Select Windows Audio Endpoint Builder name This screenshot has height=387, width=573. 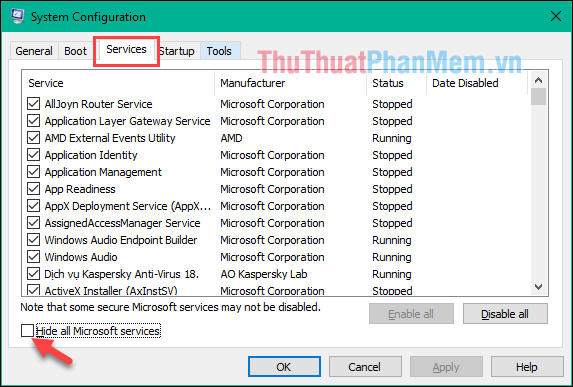121,240
